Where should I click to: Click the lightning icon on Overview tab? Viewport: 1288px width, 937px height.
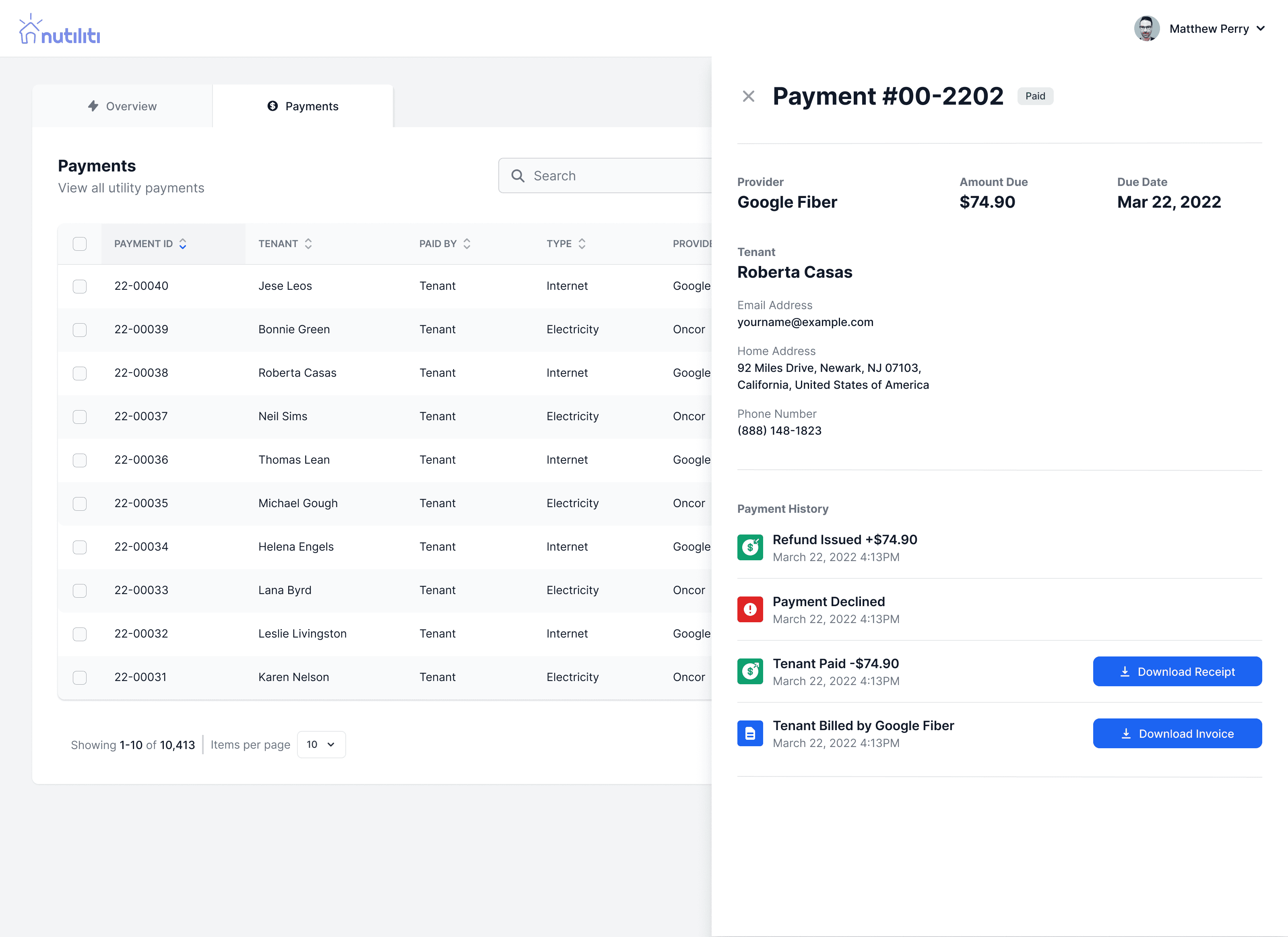pyautogui.click(x=94, y=105)
